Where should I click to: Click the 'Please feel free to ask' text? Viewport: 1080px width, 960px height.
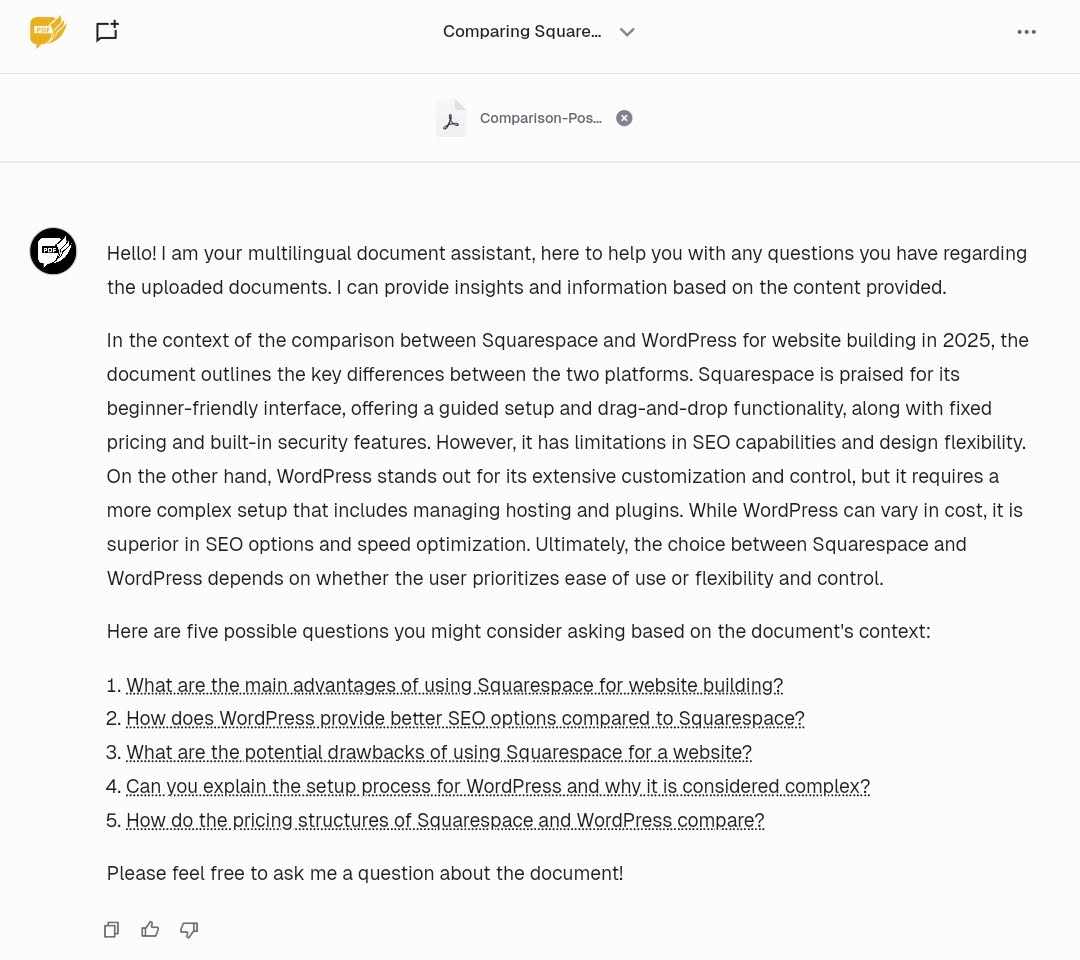(365, 873)
